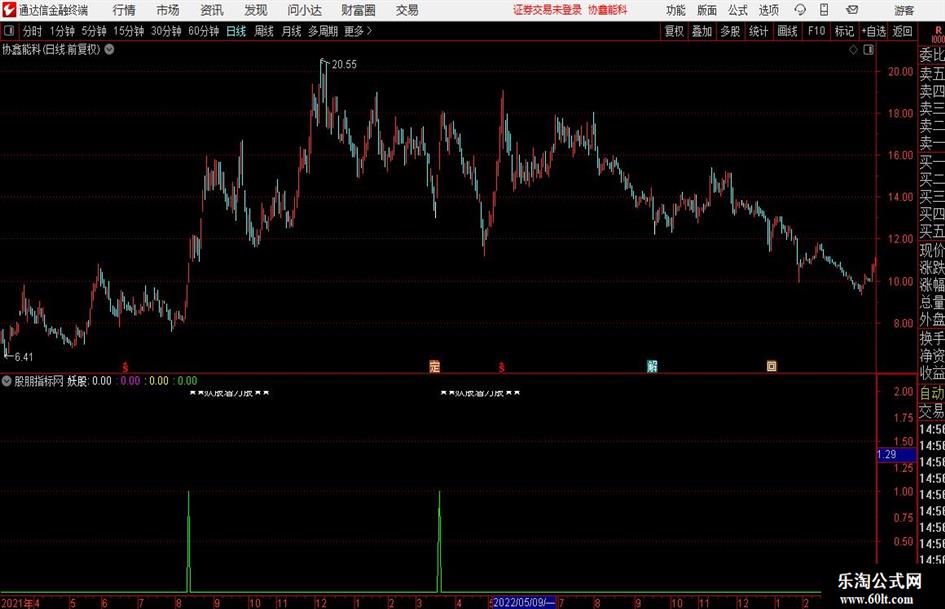Click the 通达信 red logo icon
This screenshot has width=945, height=609.
(x=8, y=10)
